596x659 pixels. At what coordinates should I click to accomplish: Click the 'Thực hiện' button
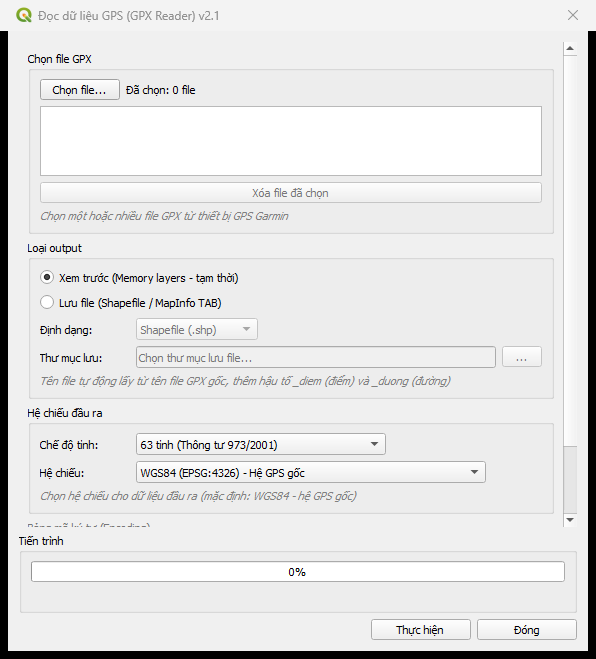pos(420,630)
